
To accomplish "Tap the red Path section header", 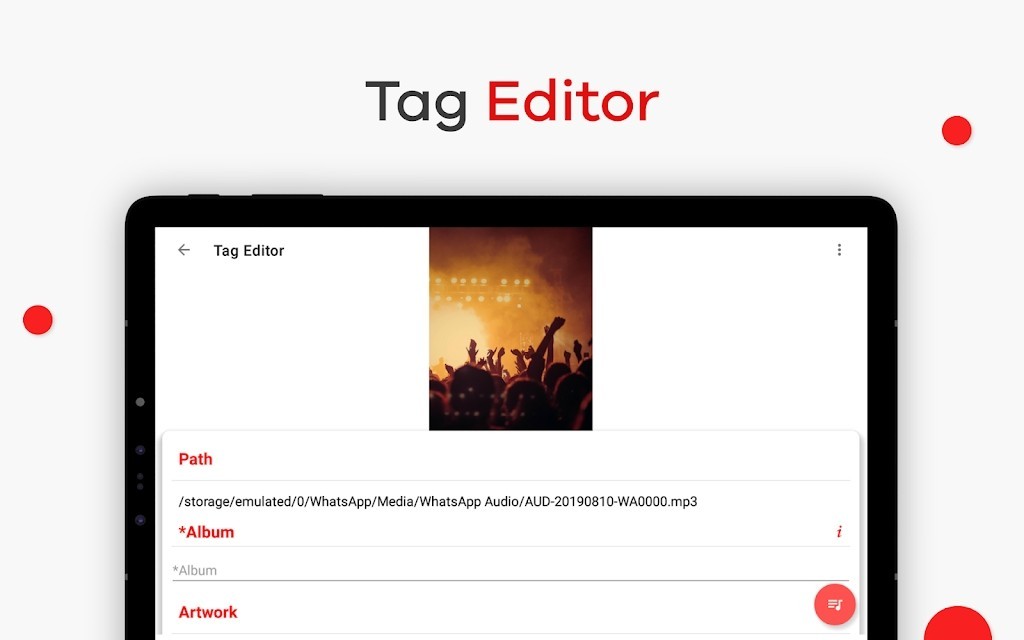I will click(x=195, y=459).
